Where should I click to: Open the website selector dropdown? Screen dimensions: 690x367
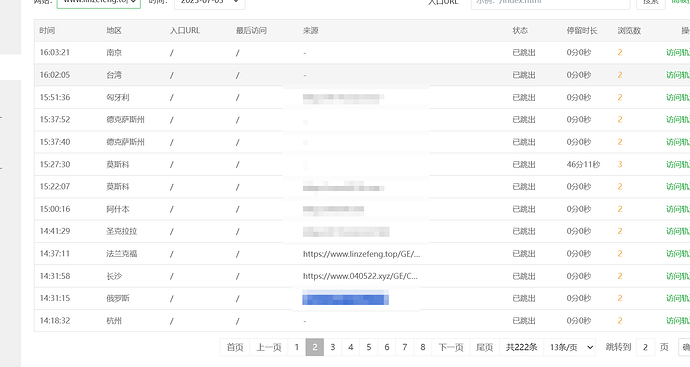click(x=99, y=3)
